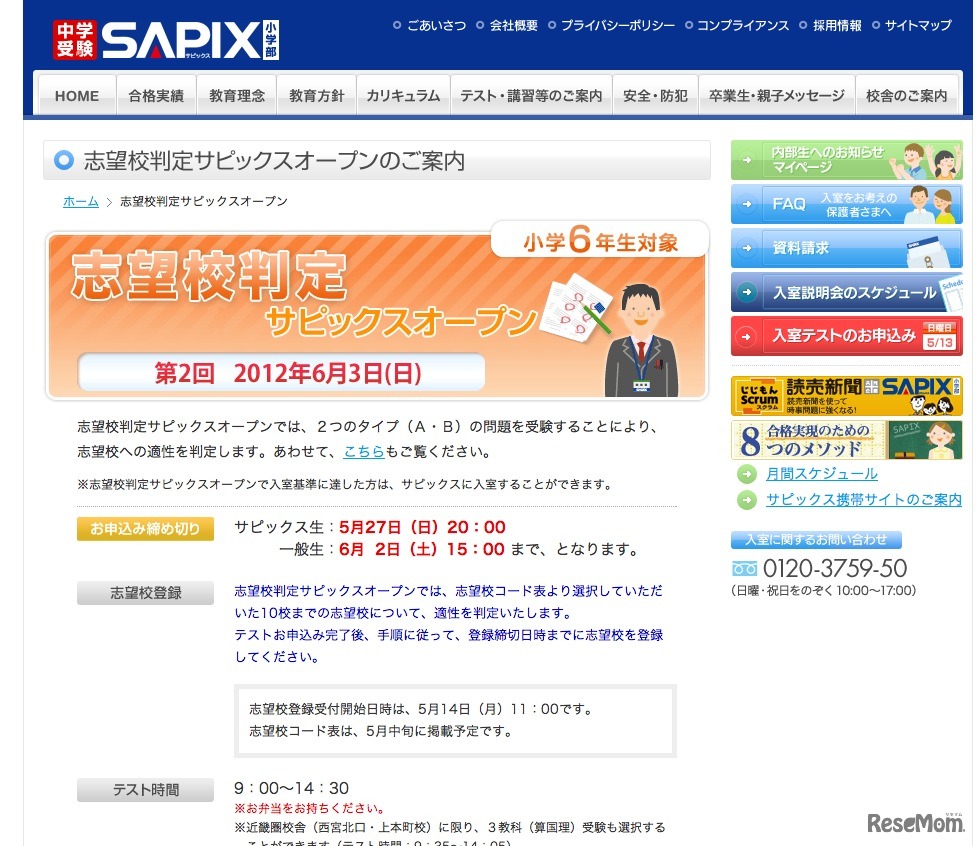Click the 小学6年生対象 badge
This screenshot has height=846, width=978.
point(600,240)
